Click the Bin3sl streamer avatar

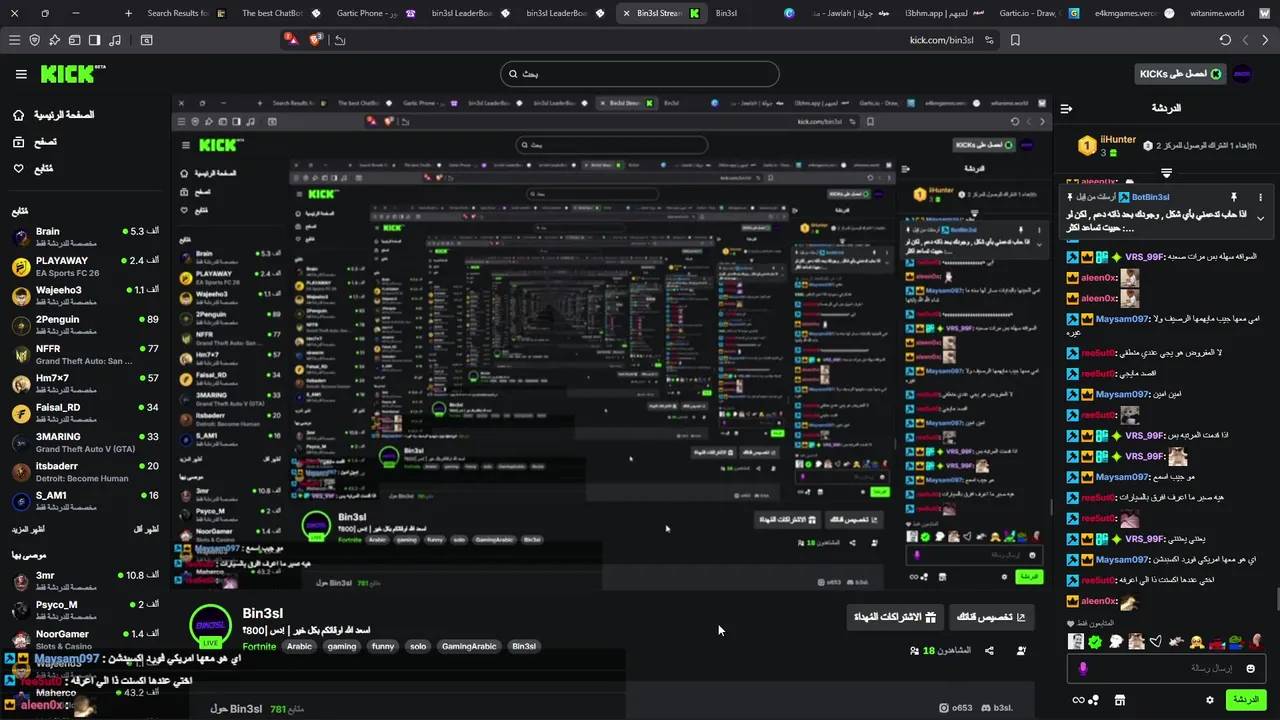coord(210,625)
